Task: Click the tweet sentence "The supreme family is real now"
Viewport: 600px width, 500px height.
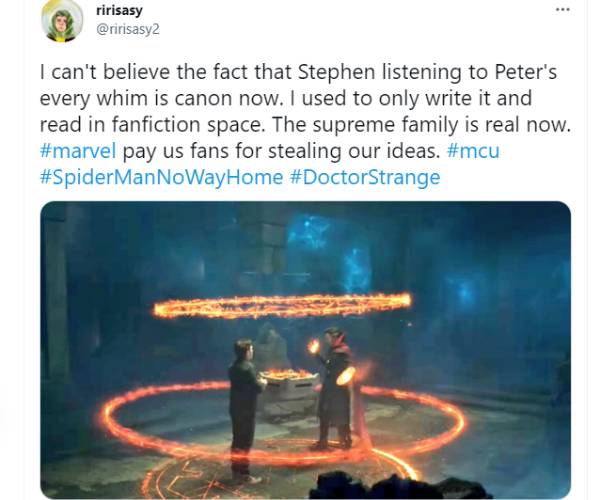Action: 421,125
